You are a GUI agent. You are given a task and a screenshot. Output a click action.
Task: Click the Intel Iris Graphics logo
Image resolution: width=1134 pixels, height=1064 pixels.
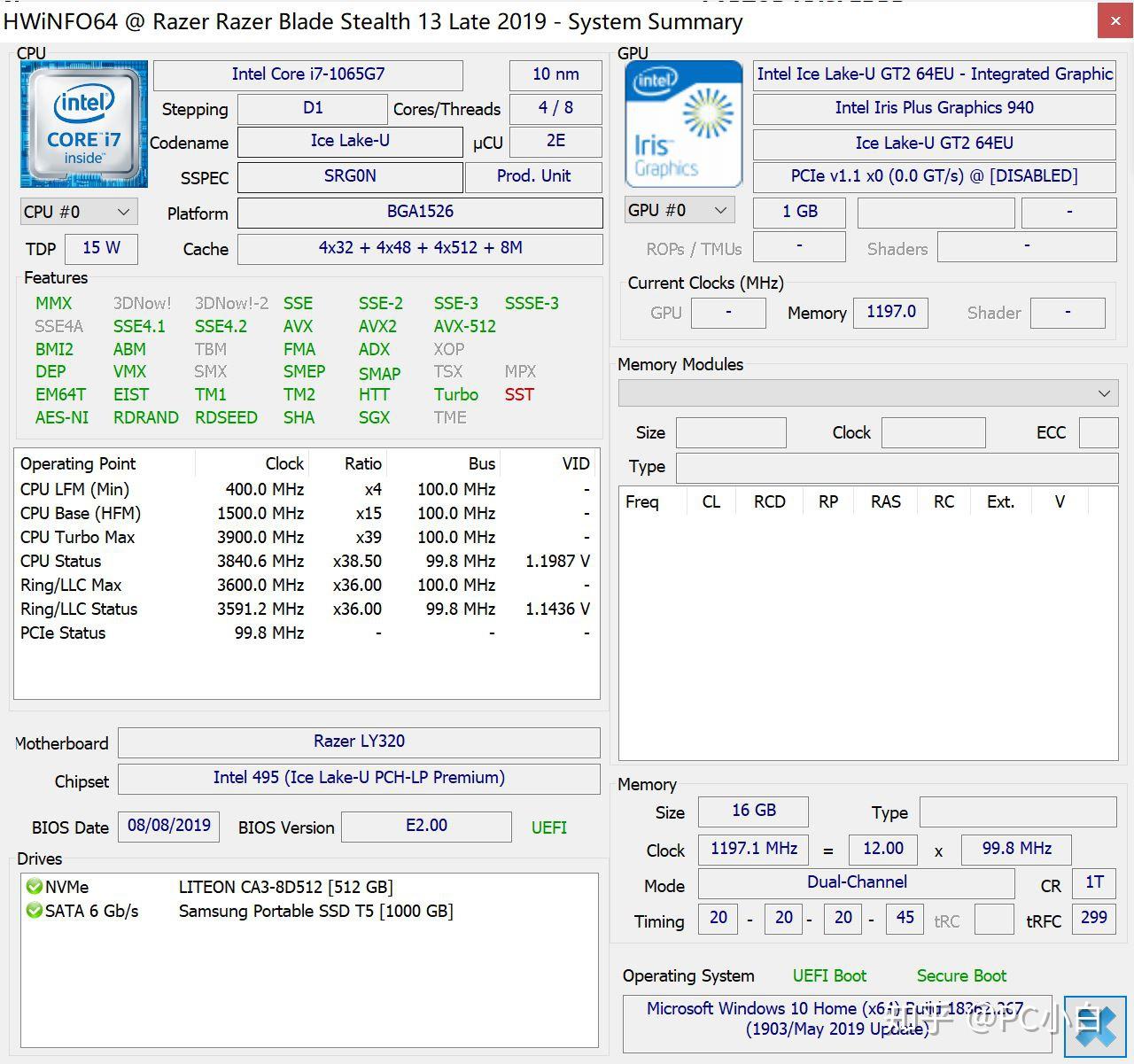(x=683, y=123)
